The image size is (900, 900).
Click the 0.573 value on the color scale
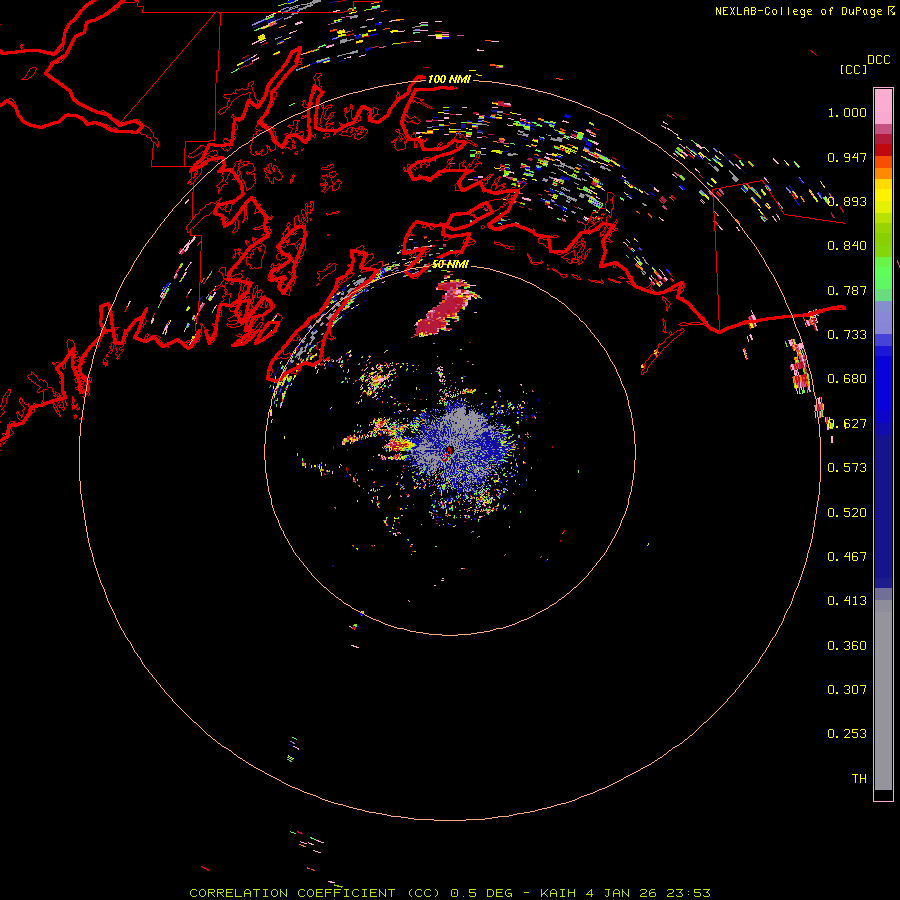tap(847, 468)
